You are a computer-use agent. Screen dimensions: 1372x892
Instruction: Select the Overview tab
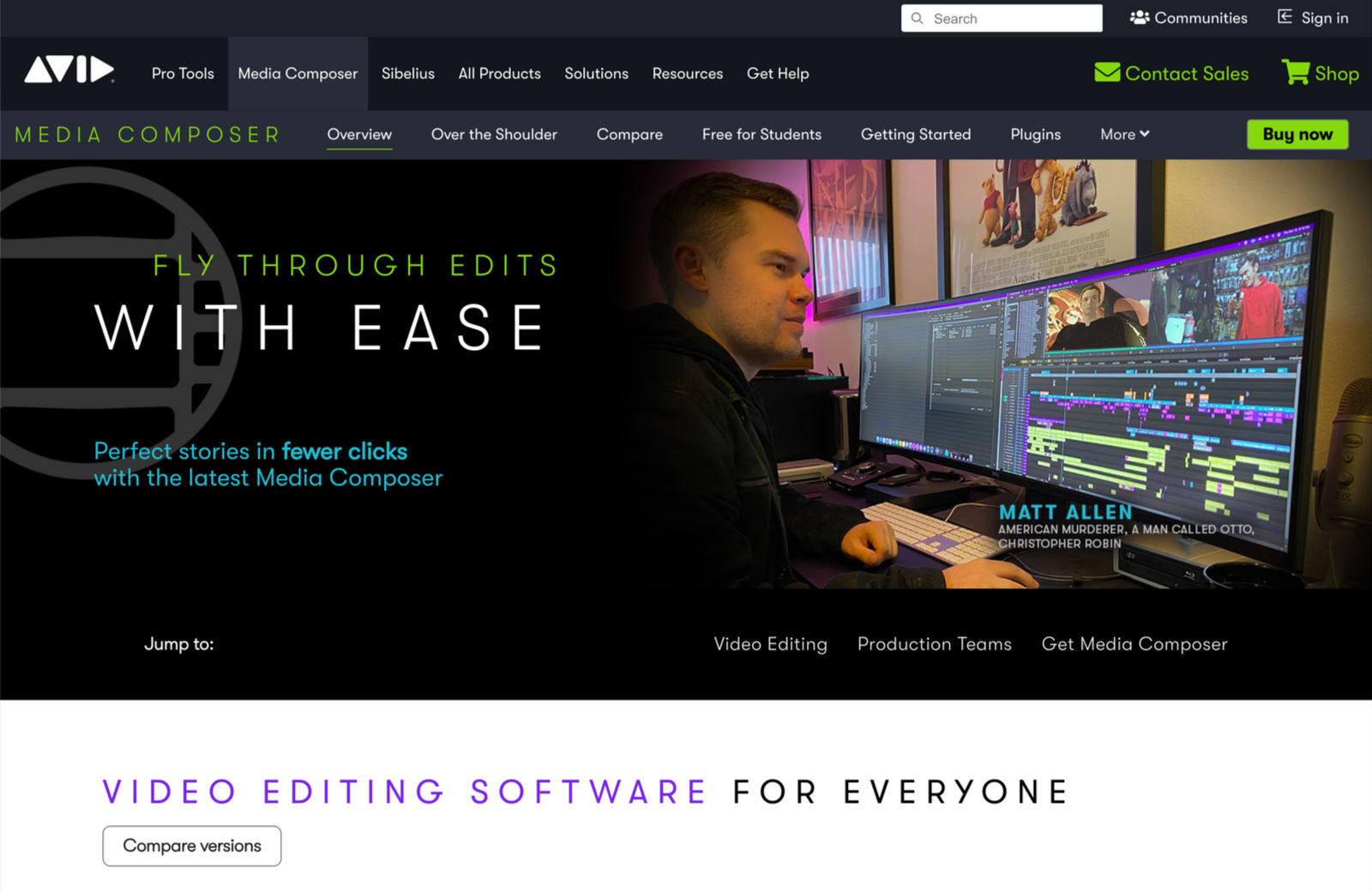point(359,135)
